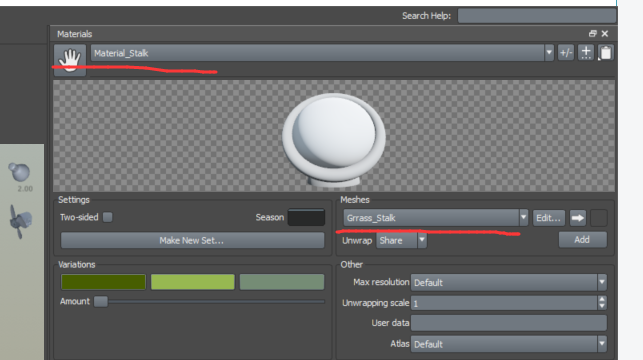Viewport: 643px width, 360px height.
Task: Click the empty square mesh slot
Action: (x=599, y=218)
